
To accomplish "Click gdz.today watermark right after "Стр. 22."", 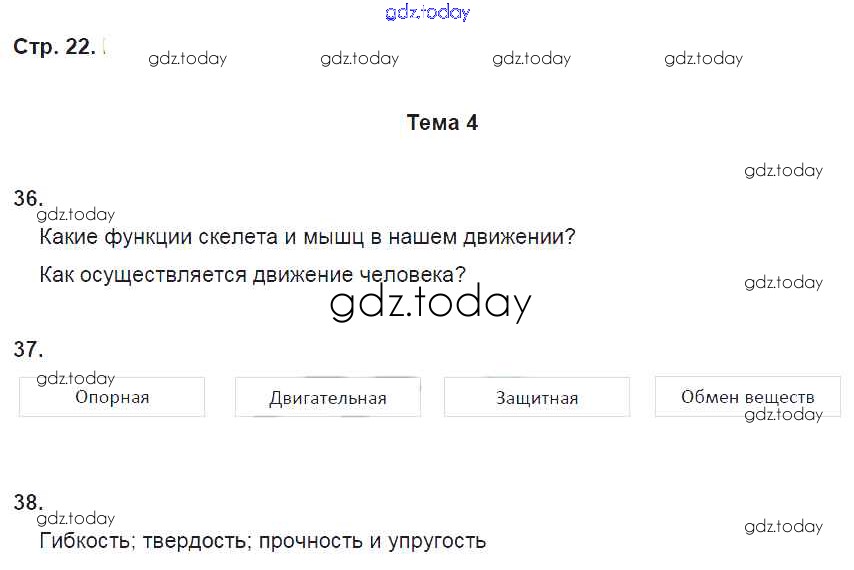I will [187, 59].
